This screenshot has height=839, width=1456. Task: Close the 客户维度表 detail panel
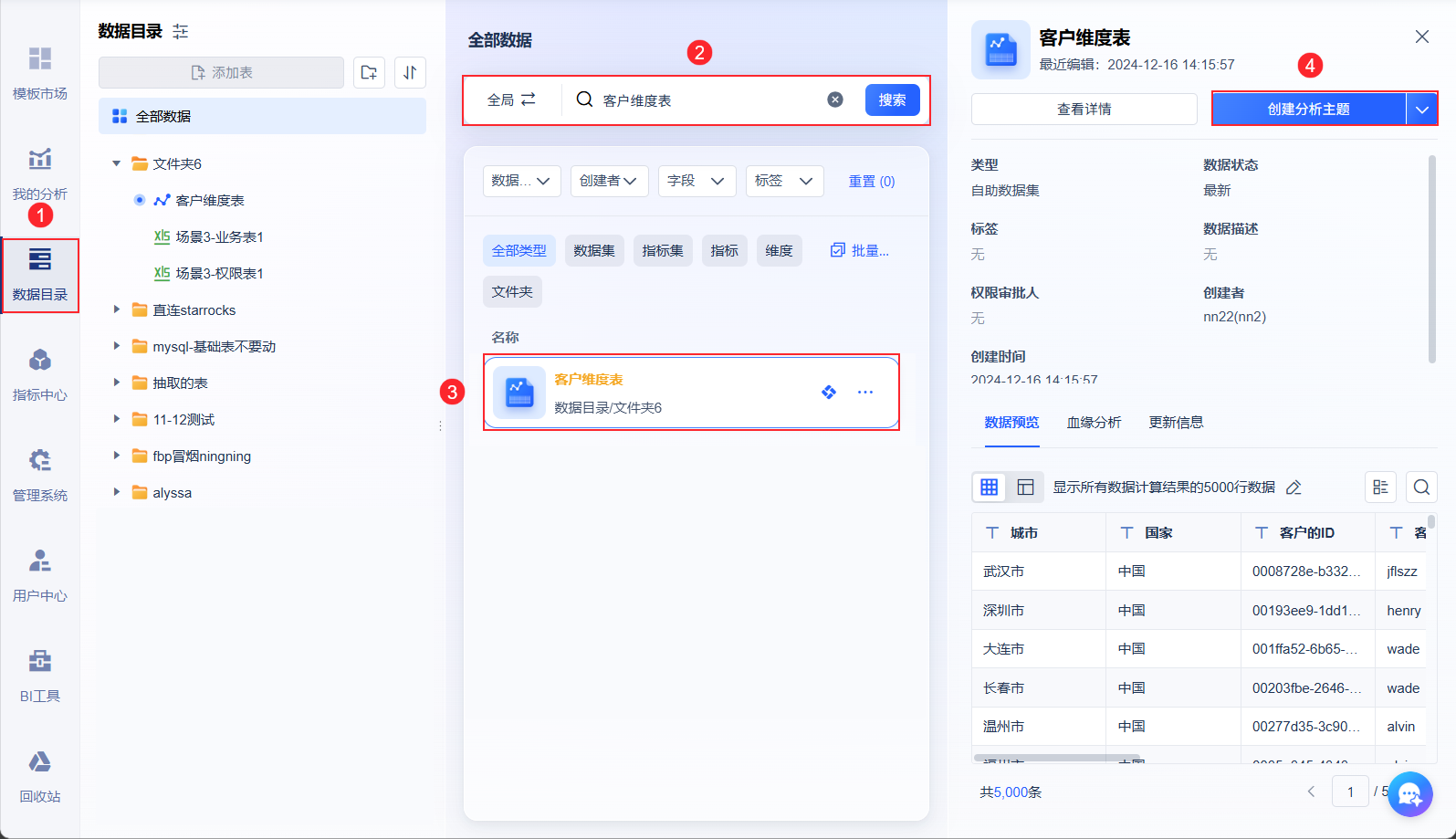pyautogui.click(x=1422, y=37)
